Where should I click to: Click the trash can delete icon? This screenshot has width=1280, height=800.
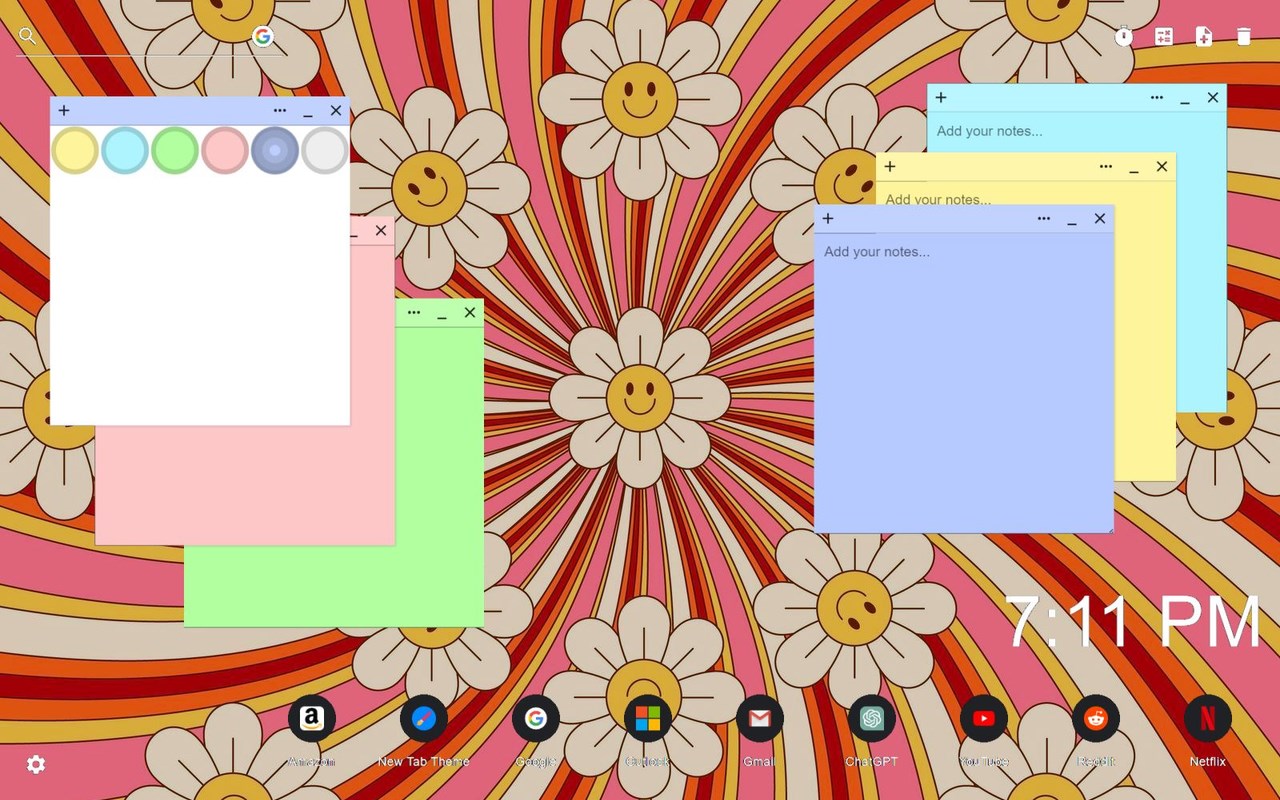tap(1244, 37)
